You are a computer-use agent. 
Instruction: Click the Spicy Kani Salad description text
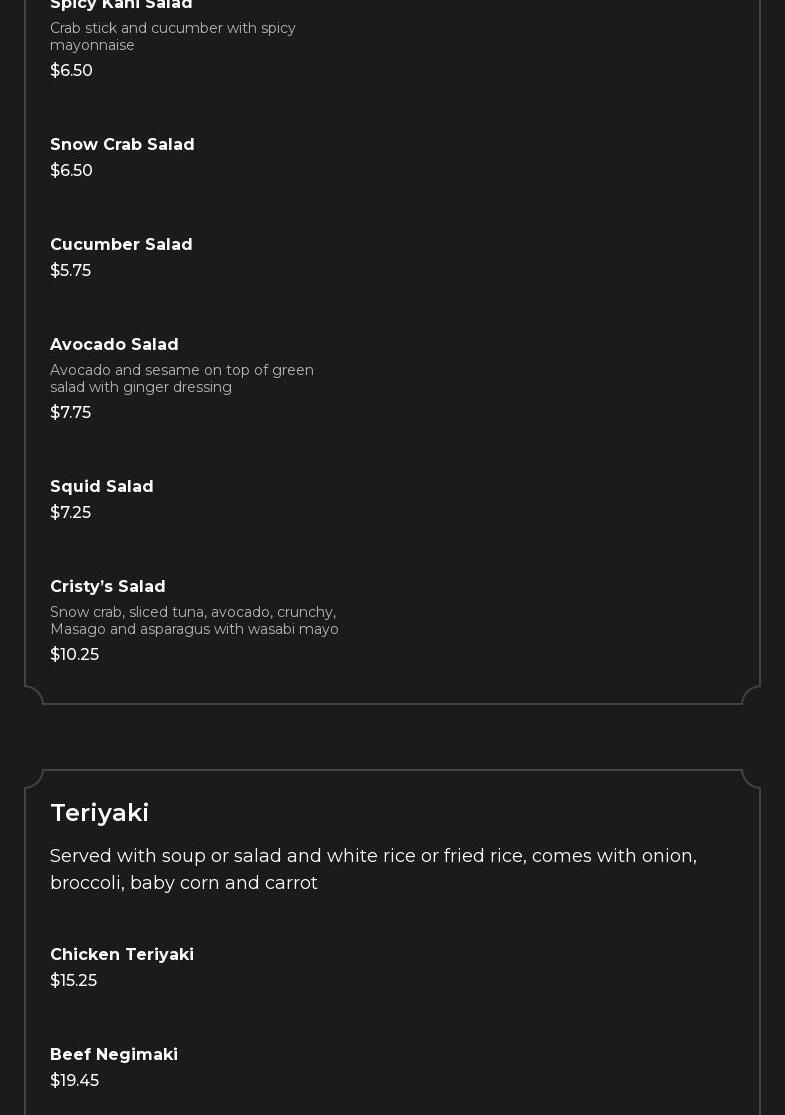[x=172, y=37]
